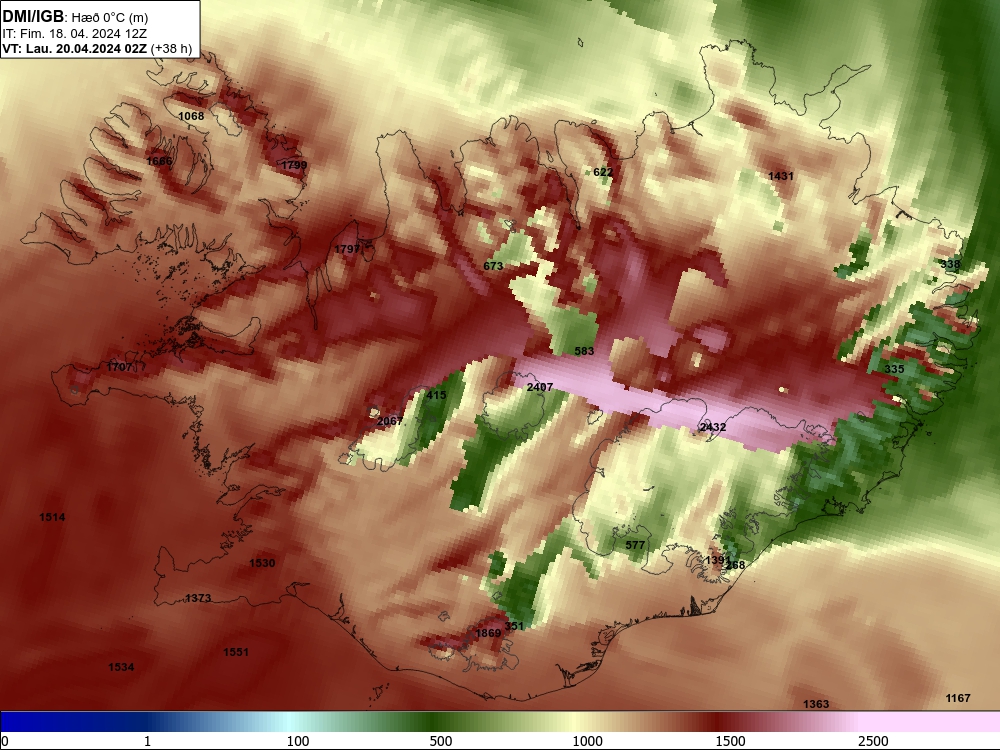Click the 1869 map value
Viewport: 1000px width, 750px height.
489,633
